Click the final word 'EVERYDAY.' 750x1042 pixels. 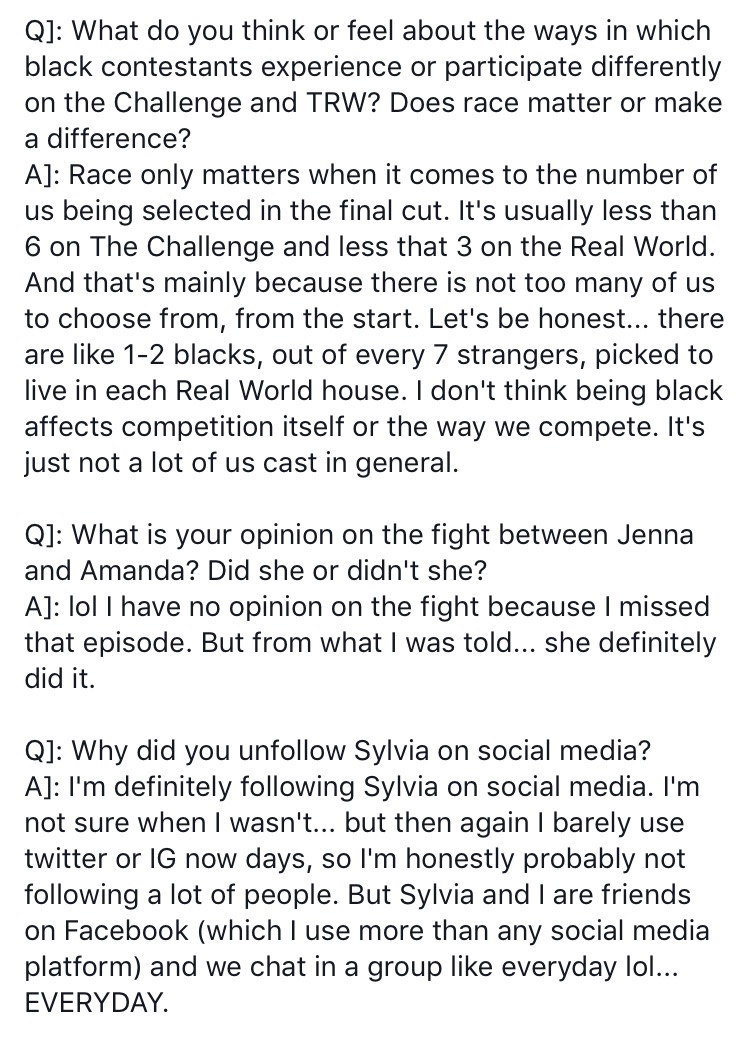(x=97, y=1001)
